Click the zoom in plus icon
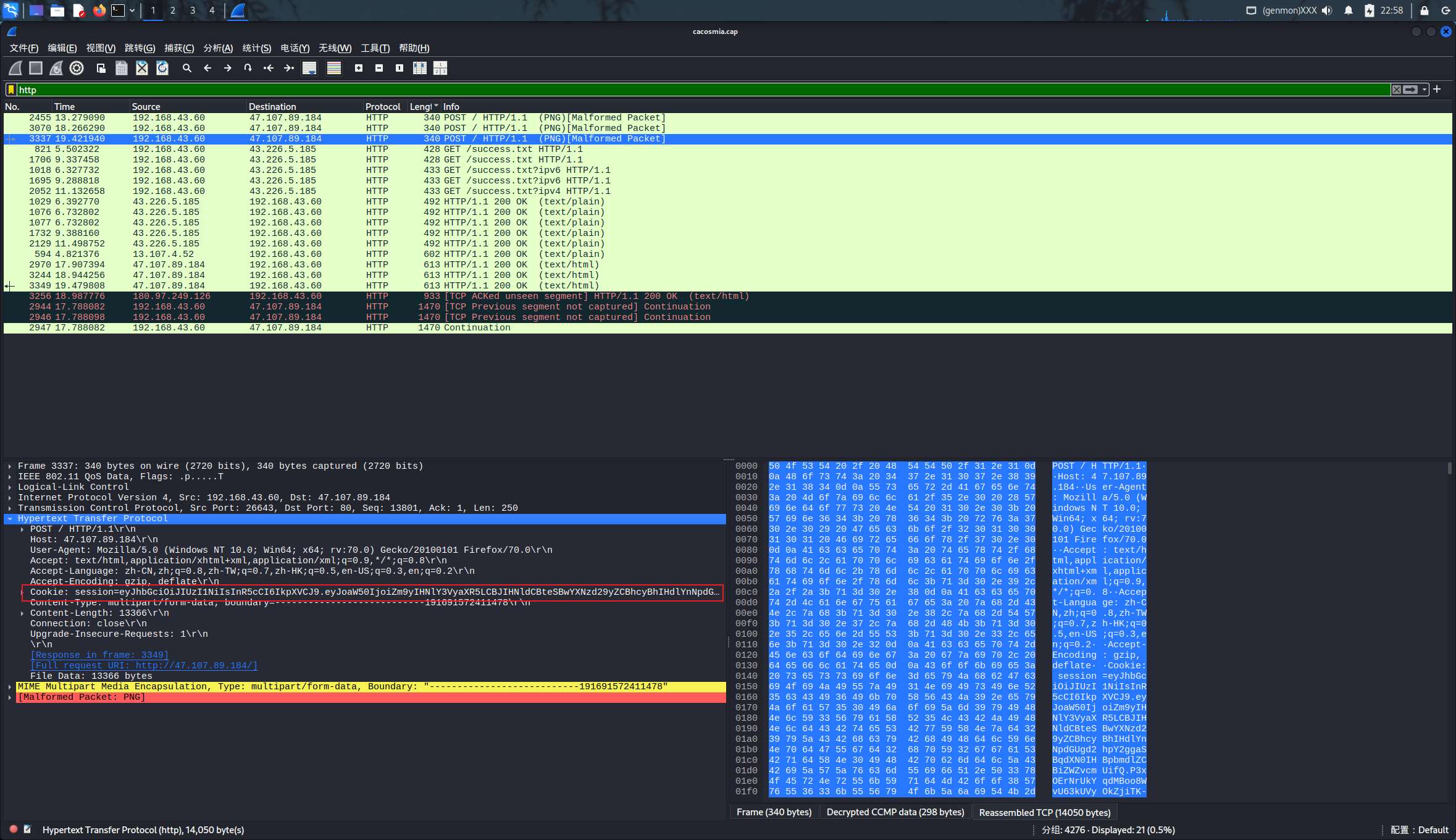Screen dimensions: 1456x840 click(359, 68)
